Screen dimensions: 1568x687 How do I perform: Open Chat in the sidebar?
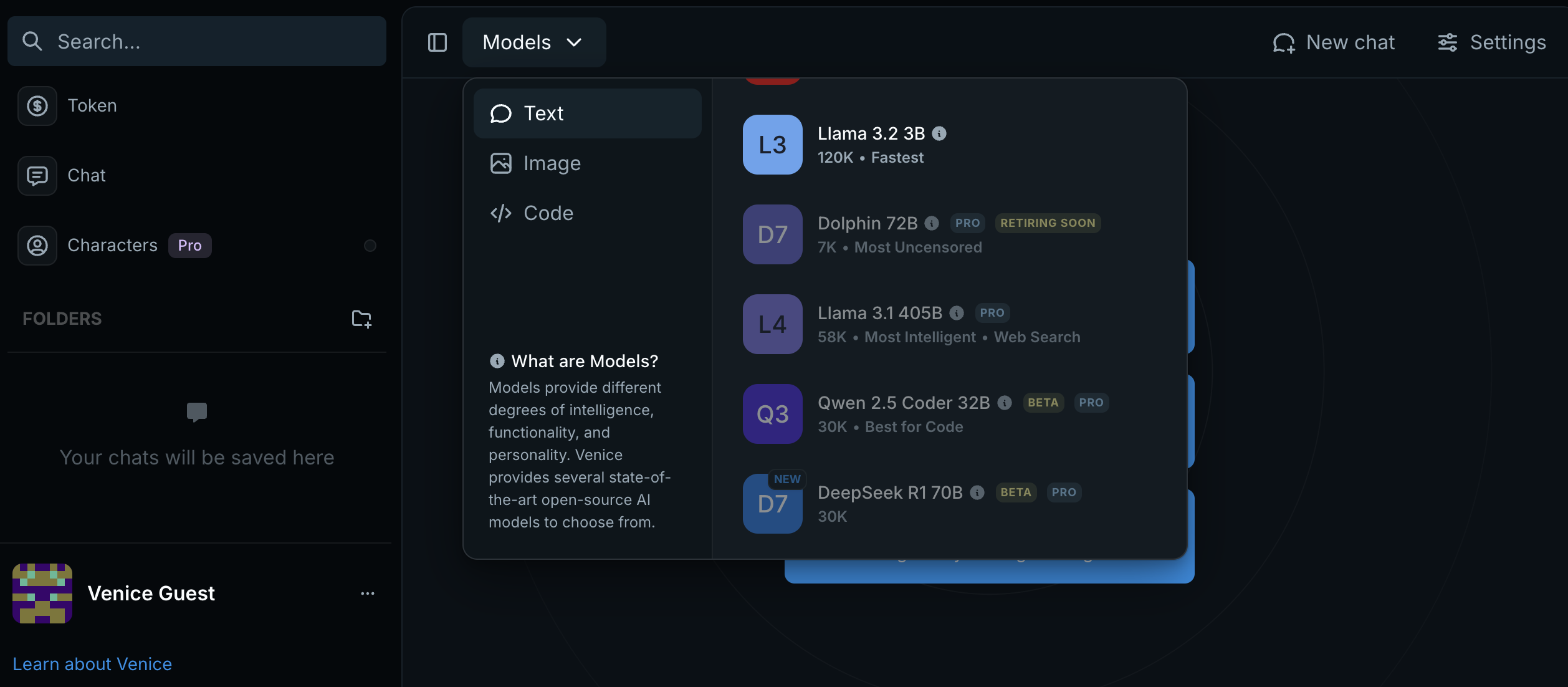point(86,176)
